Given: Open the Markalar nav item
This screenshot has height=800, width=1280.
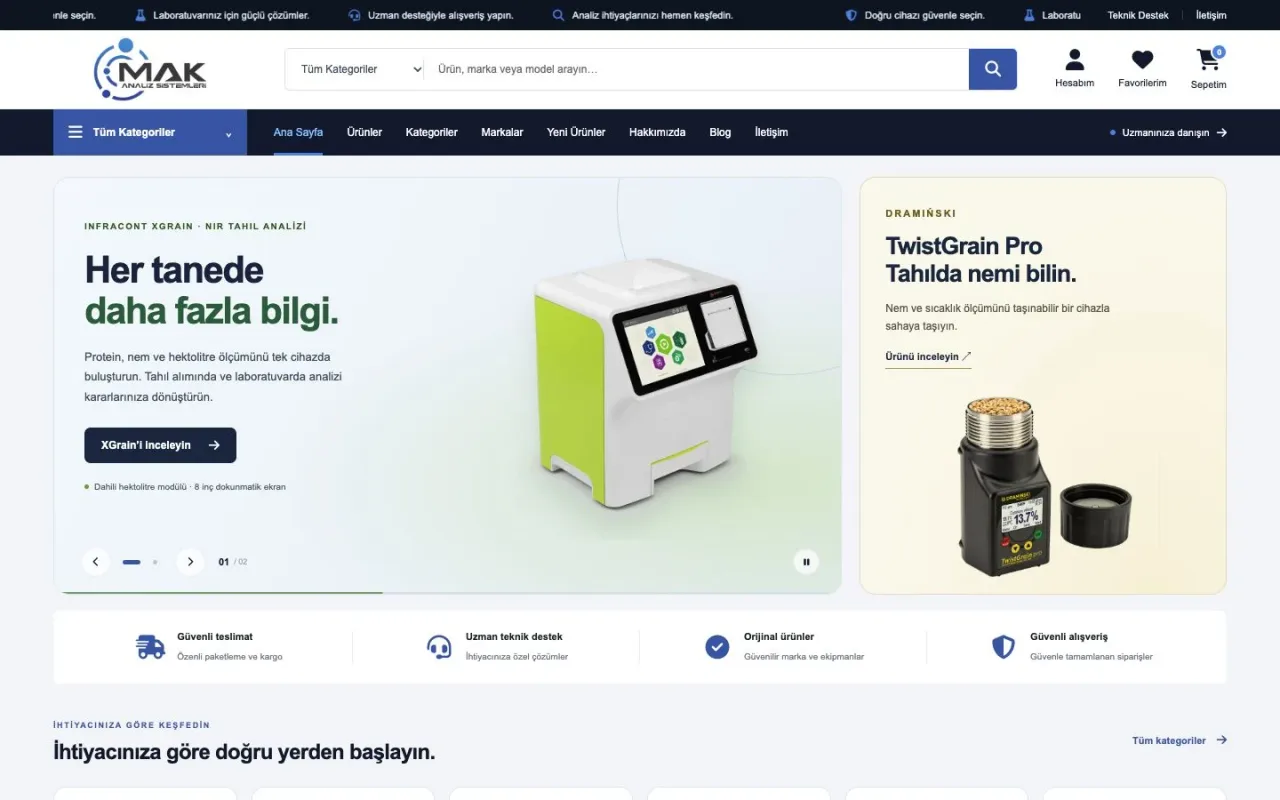Looking at the screenshot, I should 502,132.
